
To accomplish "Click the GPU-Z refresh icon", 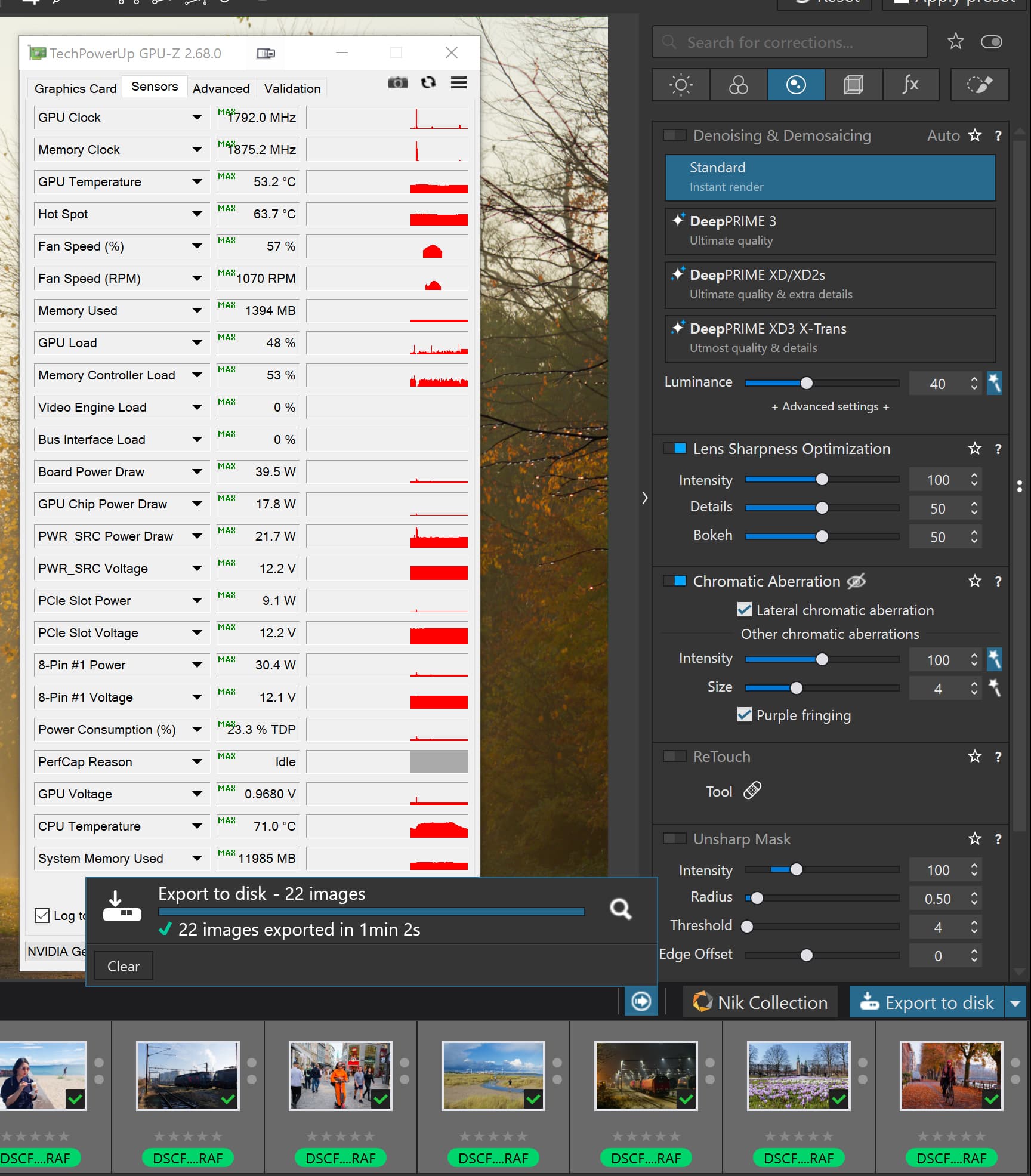I will click(x=428, y=83).
